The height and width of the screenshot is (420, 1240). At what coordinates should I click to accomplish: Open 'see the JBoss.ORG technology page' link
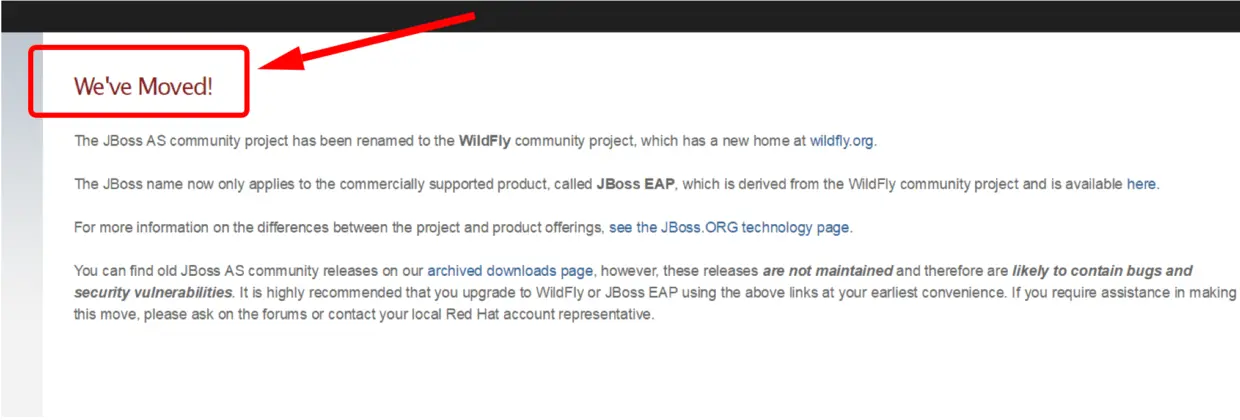(x=729, y=227)
